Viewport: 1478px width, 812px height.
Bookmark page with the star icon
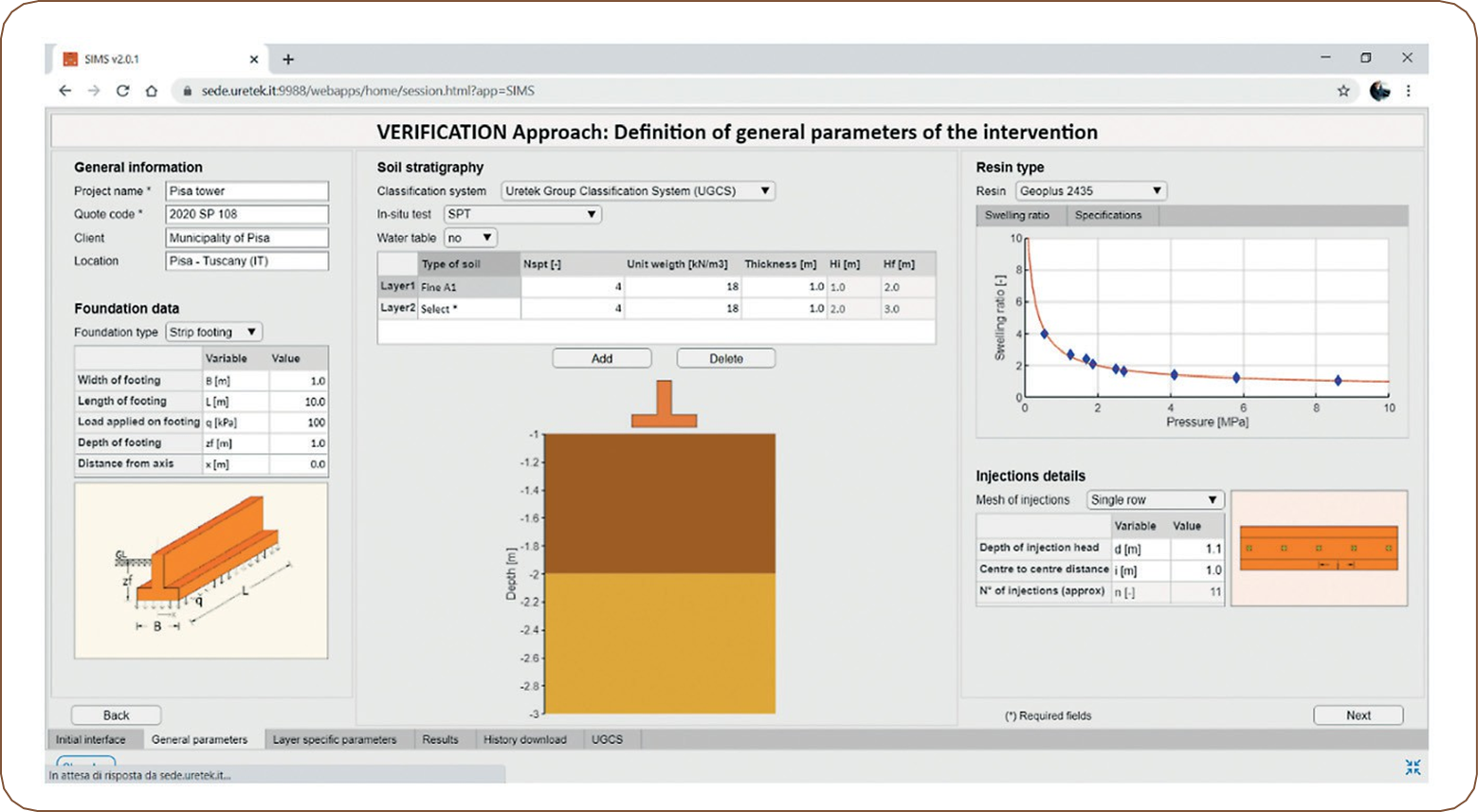pyautogui.click(x=1342, y=91)
